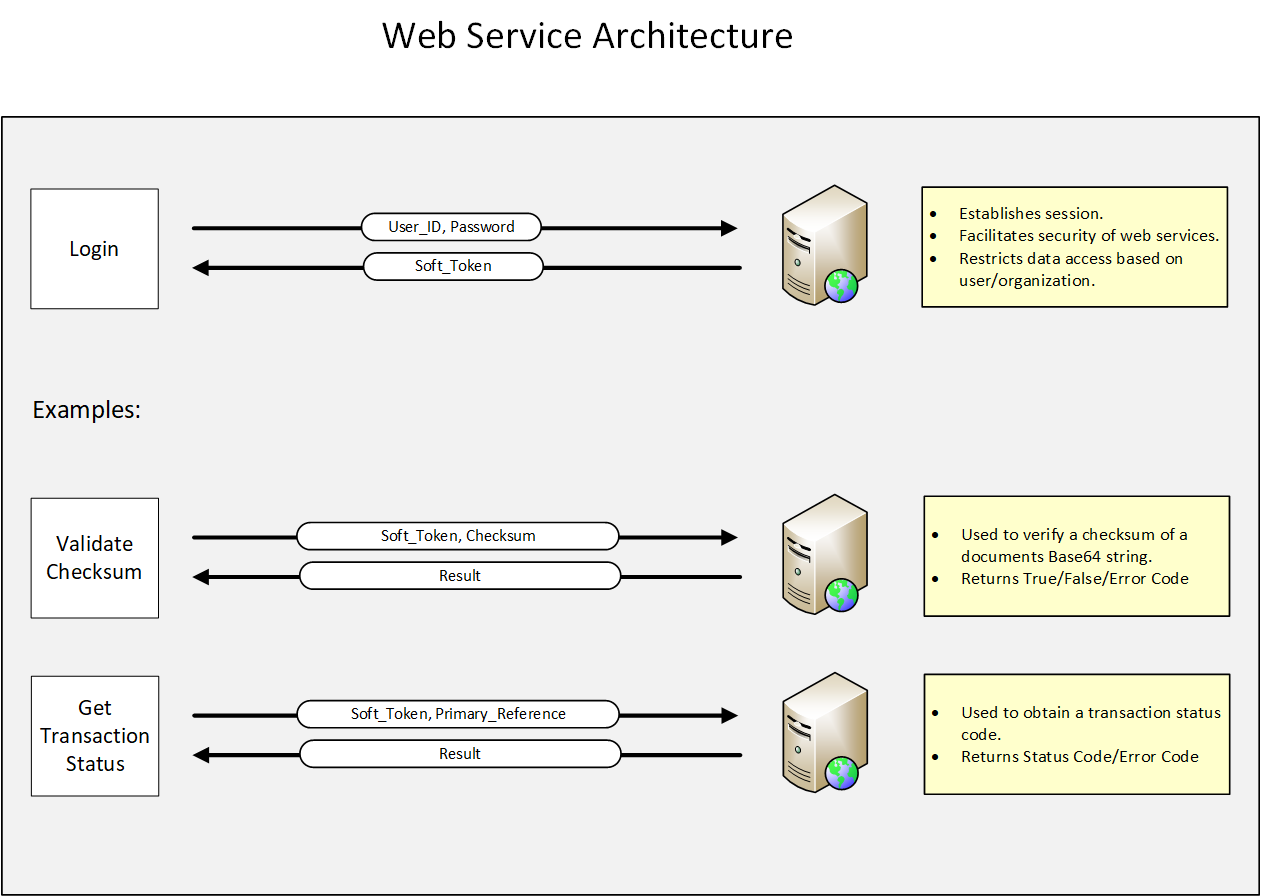This screenshot has height=896, width=1261.
Task: Select the yellow note about Base64 checksum
Action: tap(1076, 556)
